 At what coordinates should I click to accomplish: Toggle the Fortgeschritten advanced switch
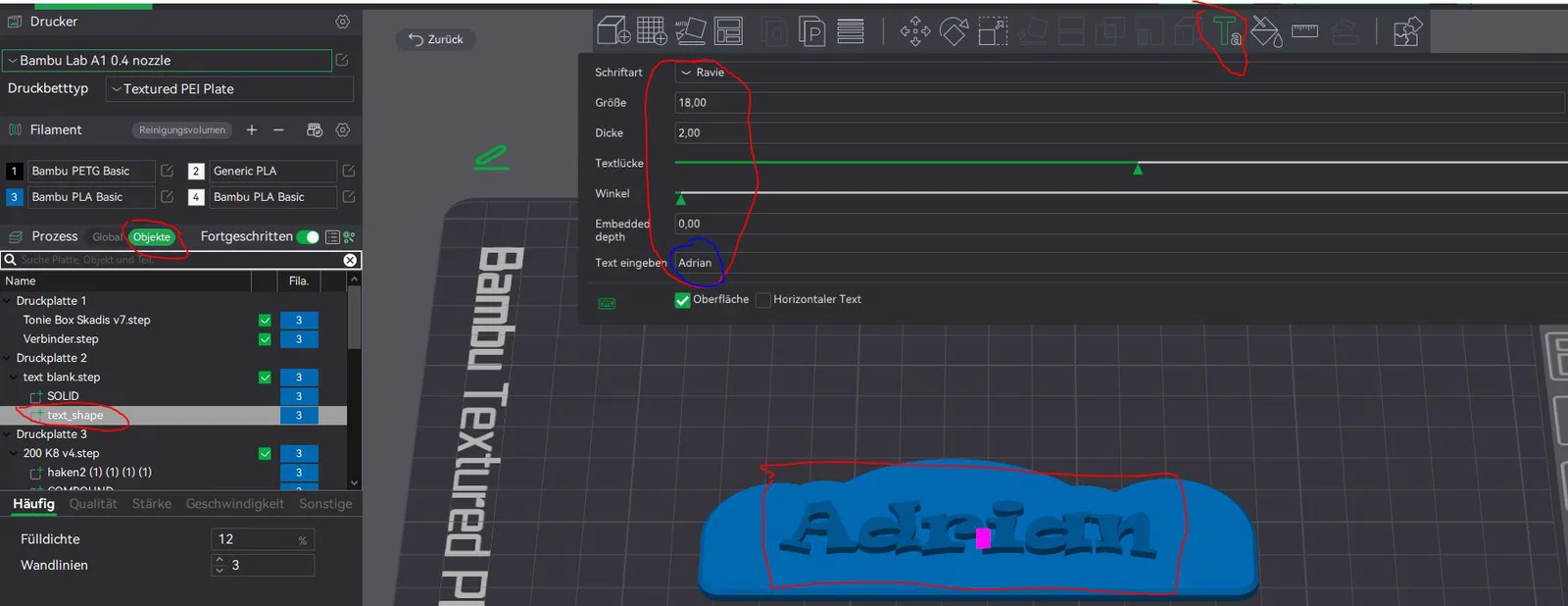[x=308, y=237]
